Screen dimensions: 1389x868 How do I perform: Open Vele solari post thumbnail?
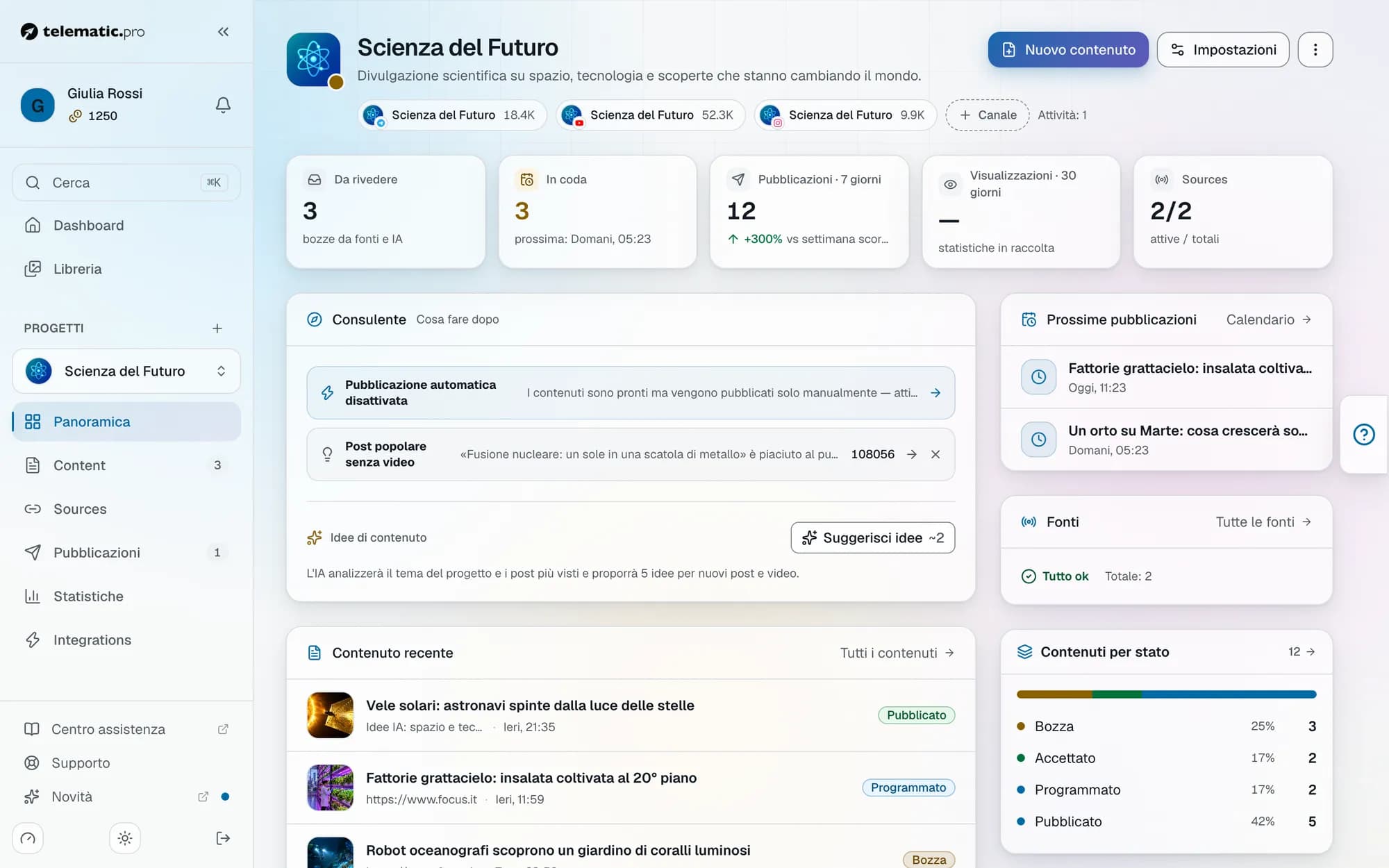click(330, 715)
